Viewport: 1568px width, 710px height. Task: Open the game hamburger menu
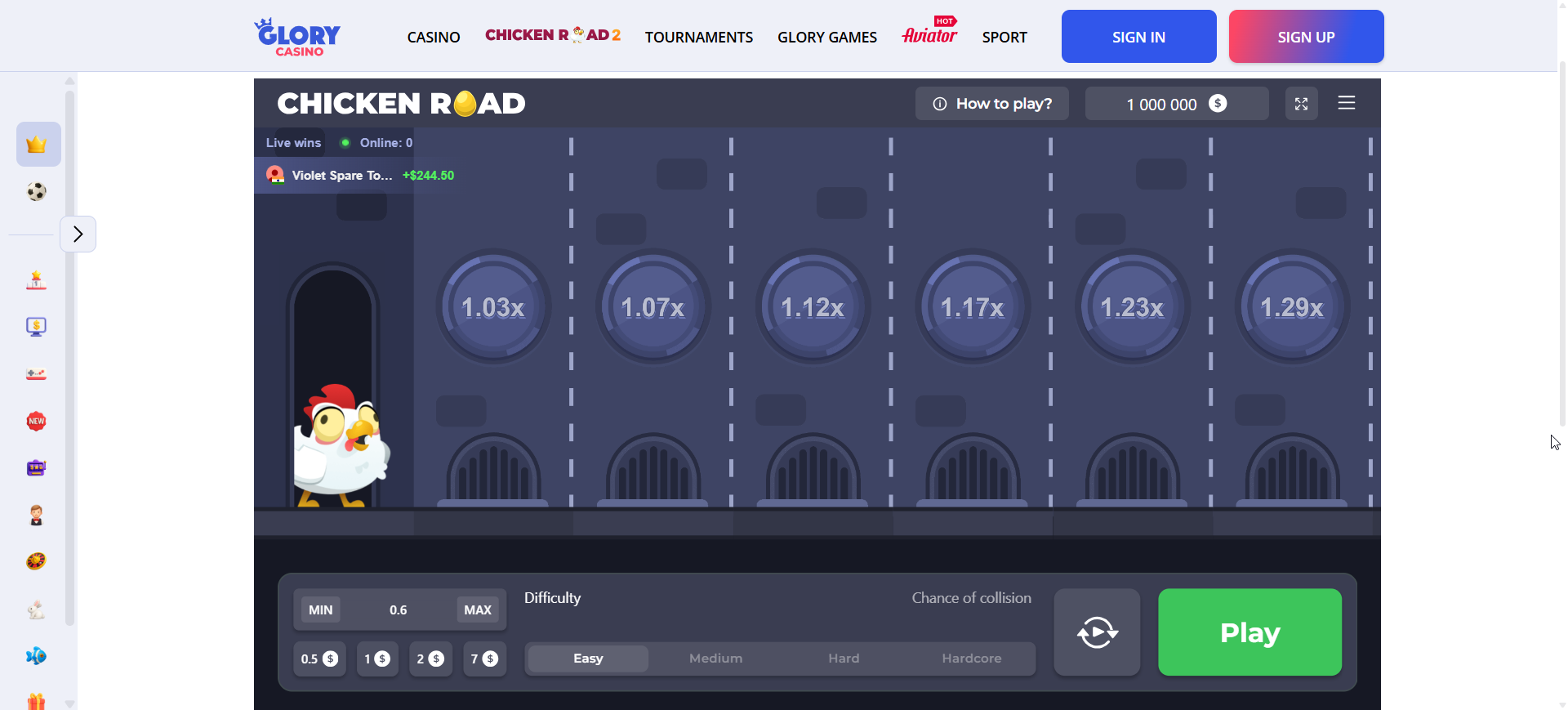[x=1346, y=103]
